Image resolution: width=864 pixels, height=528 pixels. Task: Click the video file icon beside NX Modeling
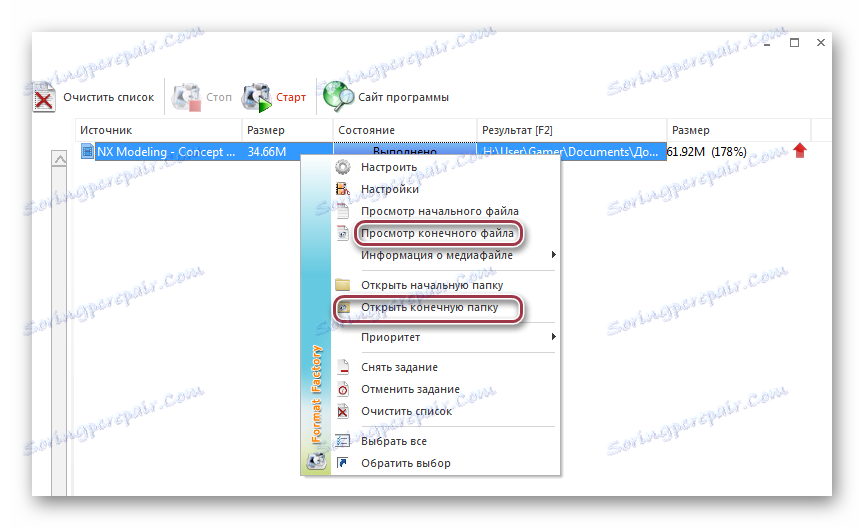coord(87,151)
